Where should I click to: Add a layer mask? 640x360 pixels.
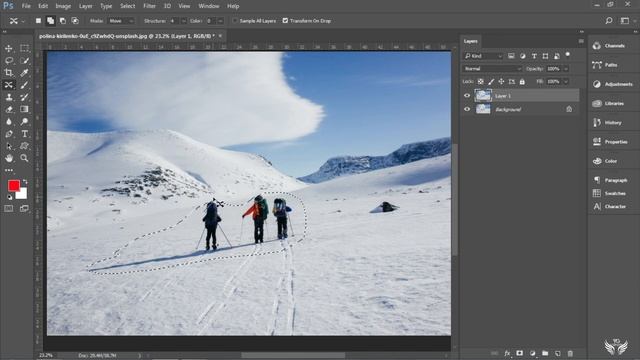tap(520, 353)
